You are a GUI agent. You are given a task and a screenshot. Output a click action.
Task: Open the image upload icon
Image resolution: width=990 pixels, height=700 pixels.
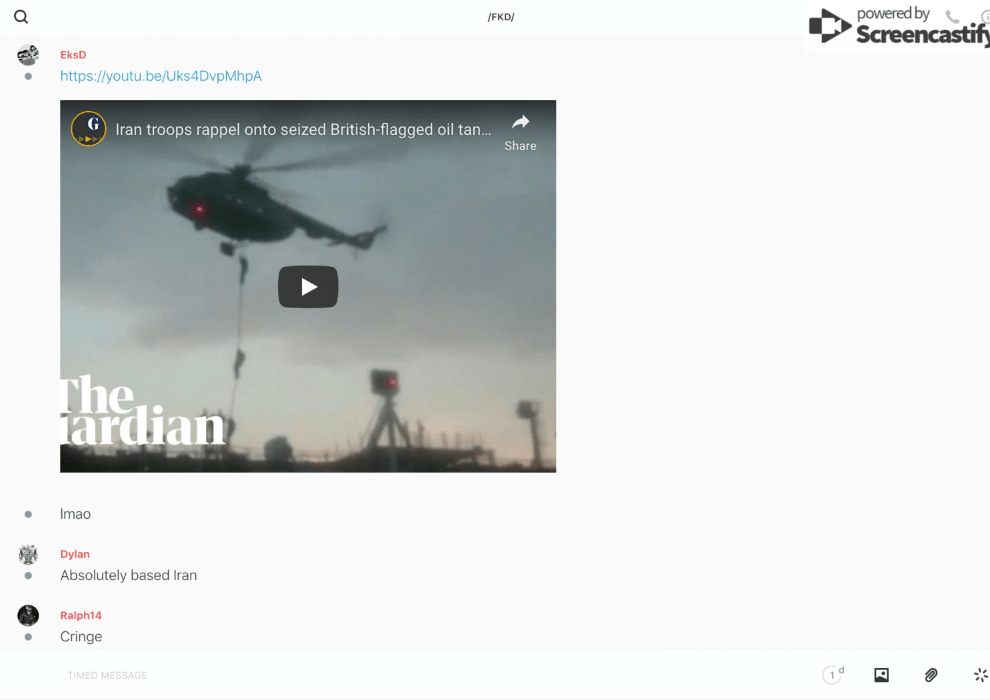tap(881, 675)
